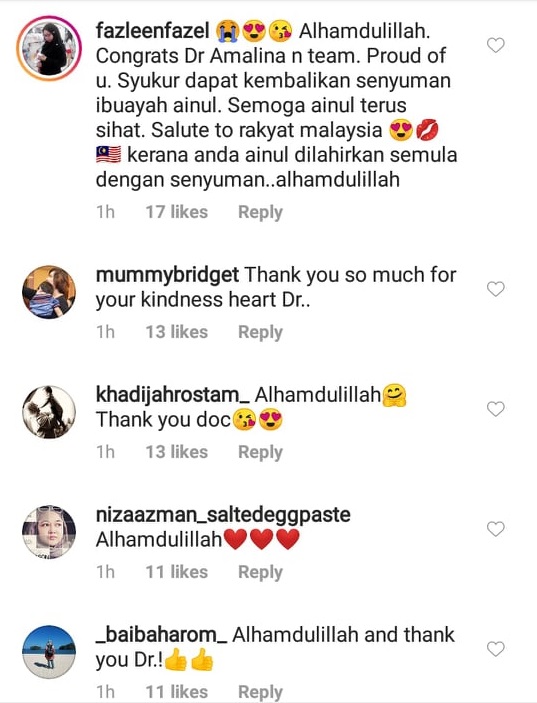The image size is (537, 703).
Task: Like khadijahrostam_'s comment using the heart
Action: pos(496,409)
